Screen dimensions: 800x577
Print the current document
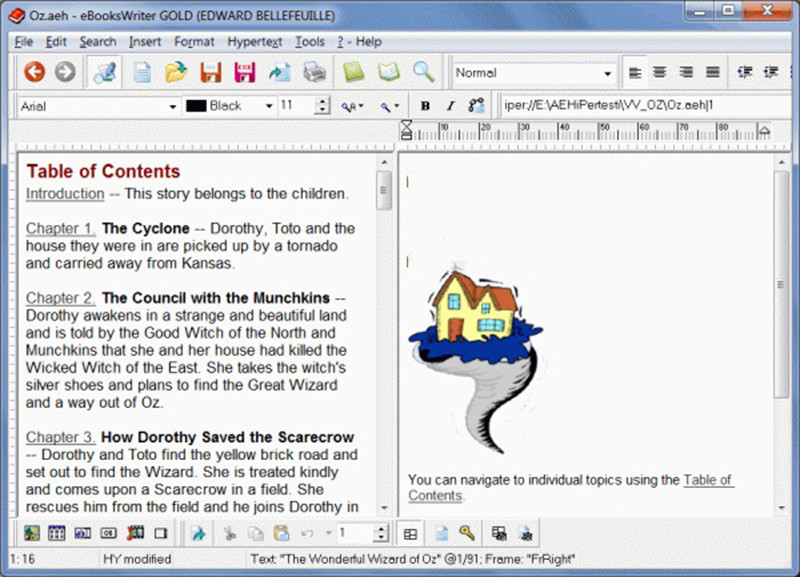click(x=314, y=72)
